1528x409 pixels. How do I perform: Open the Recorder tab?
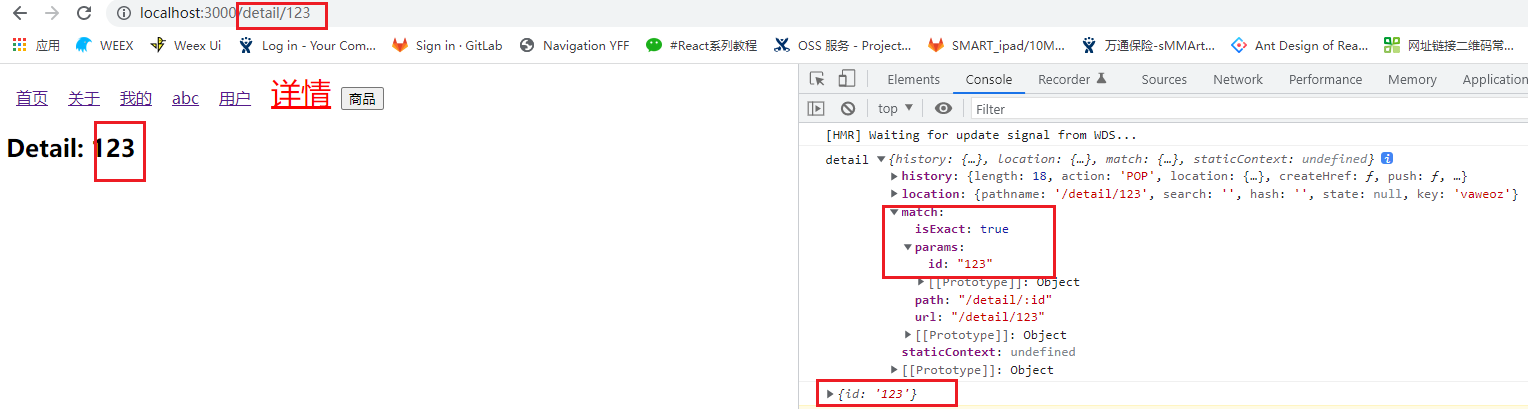(1072, 79)
